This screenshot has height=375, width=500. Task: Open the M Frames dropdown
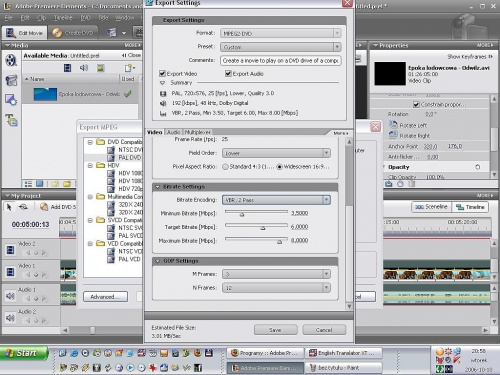pyautogui.click(x=276, y=274)
